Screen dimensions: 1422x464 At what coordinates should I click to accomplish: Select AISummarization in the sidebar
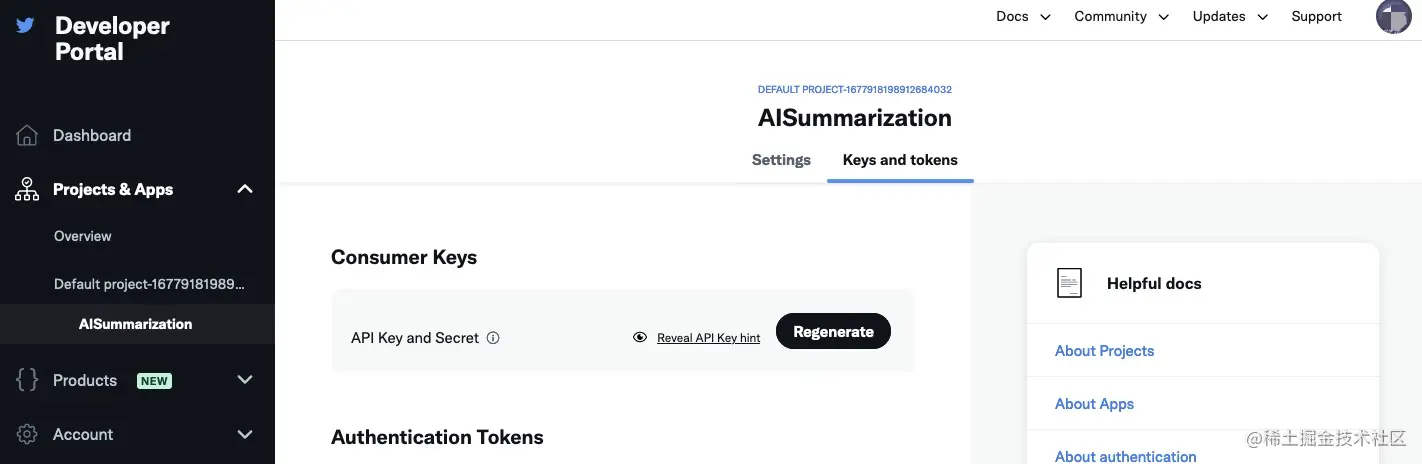[136, 324]
